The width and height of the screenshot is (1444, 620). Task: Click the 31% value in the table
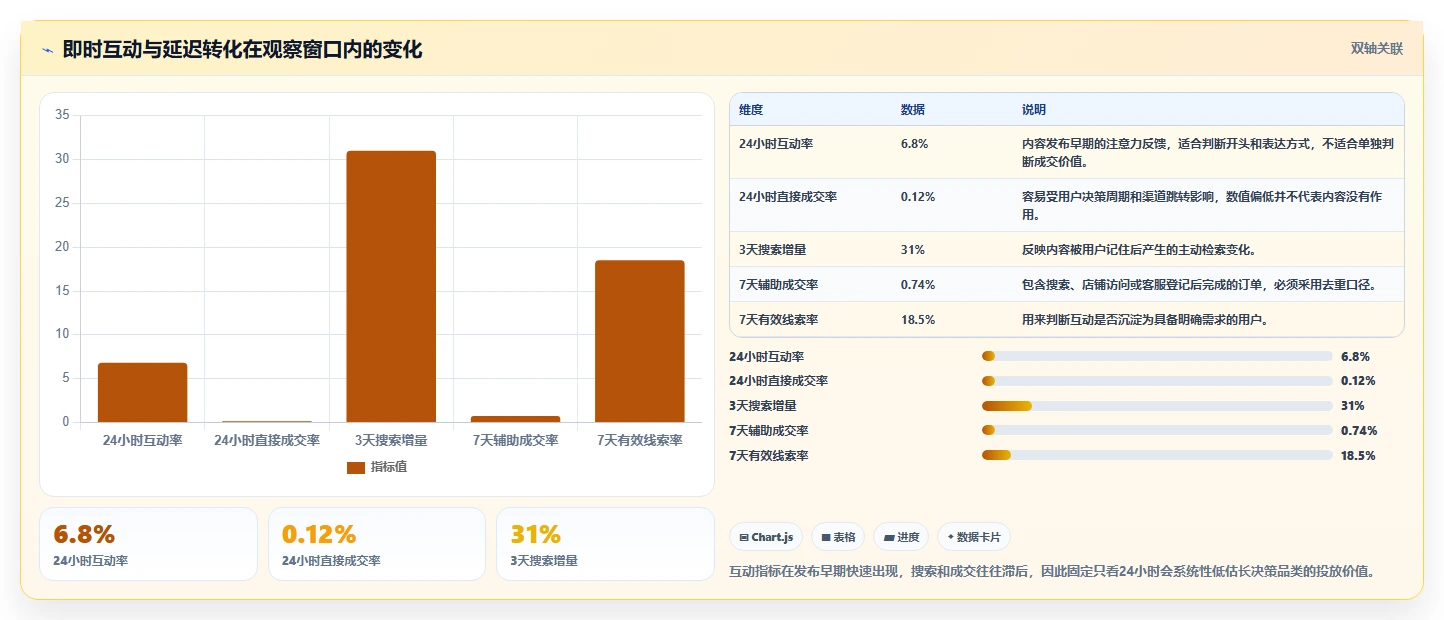[x=912, y=250]
